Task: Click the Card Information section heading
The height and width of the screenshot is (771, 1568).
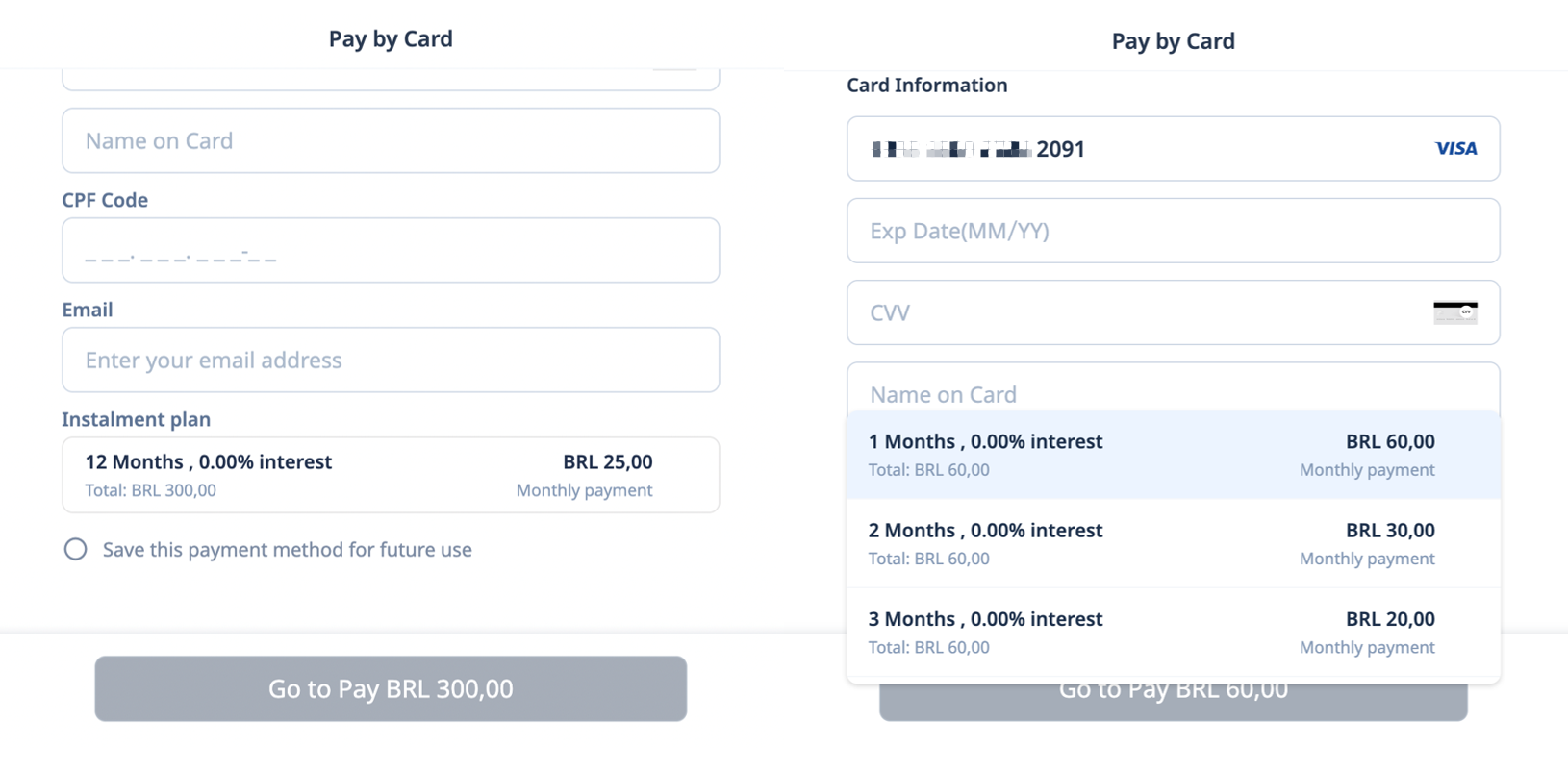Action: (x=926, y=85)
